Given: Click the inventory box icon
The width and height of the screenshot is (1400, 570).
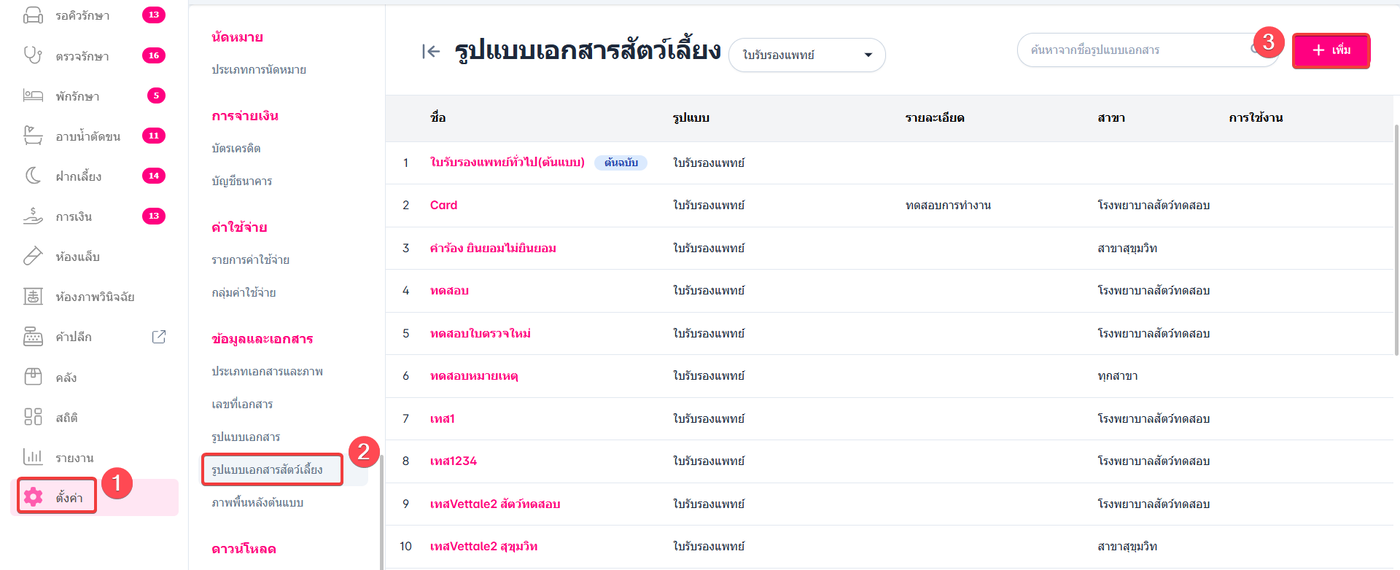Looking at the screenshot, I should [33, 377].
